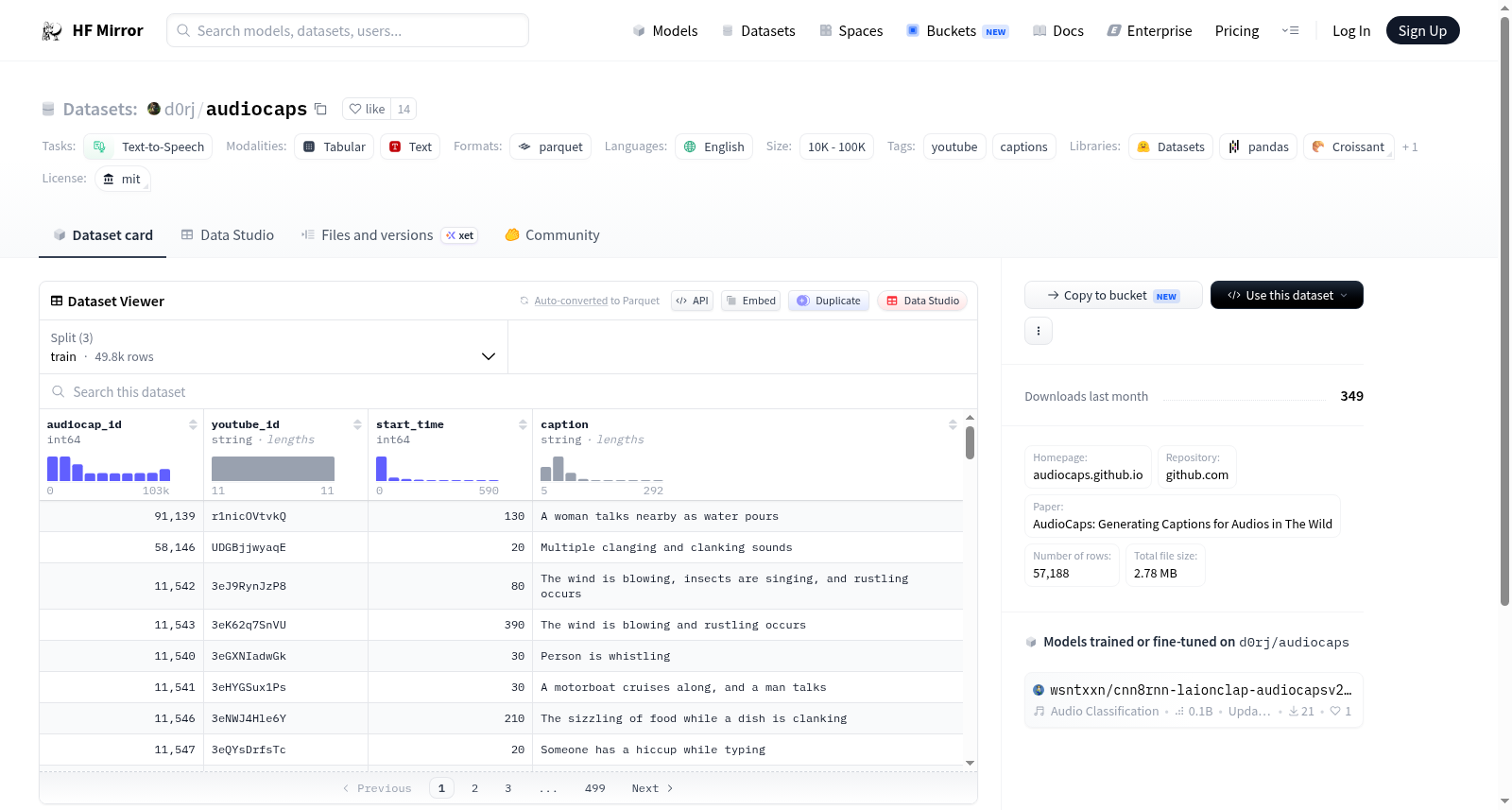
Task: Click the caption lengths histogram
Action: (602, 469)
